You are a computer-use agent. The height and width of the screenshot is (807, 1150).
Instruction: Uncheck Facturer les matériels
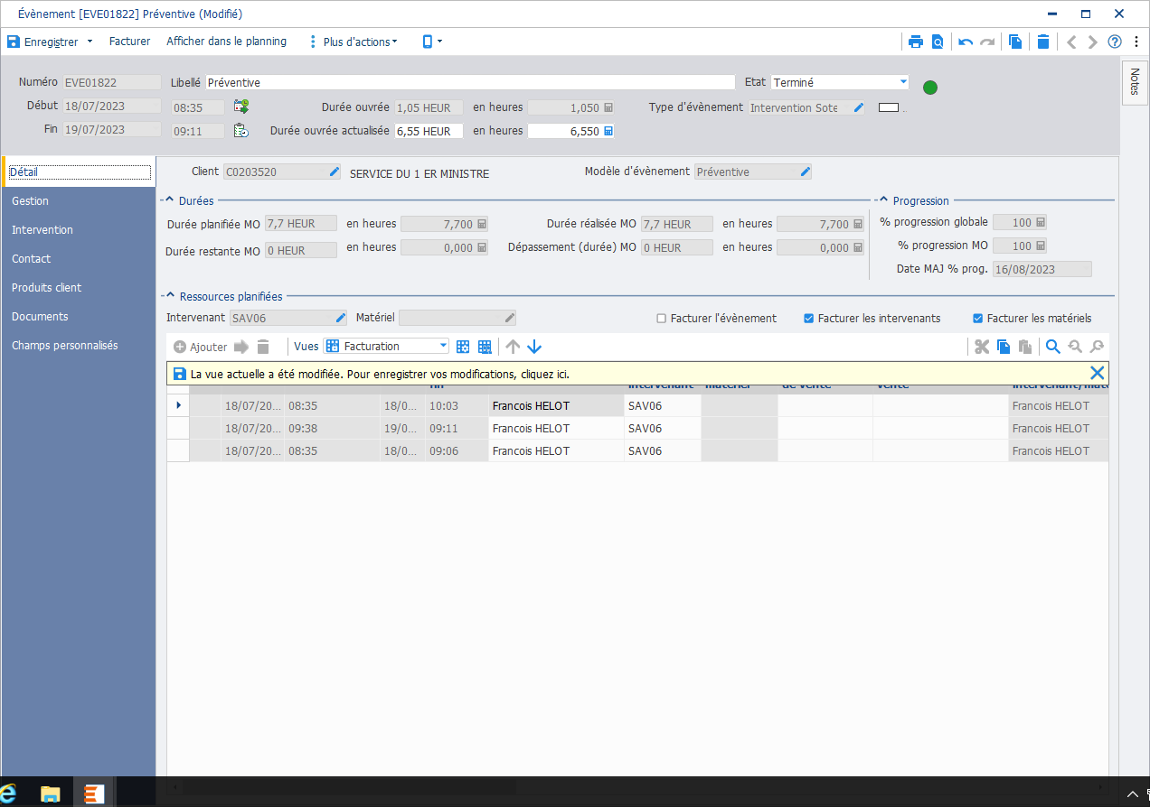pos(977,318)
